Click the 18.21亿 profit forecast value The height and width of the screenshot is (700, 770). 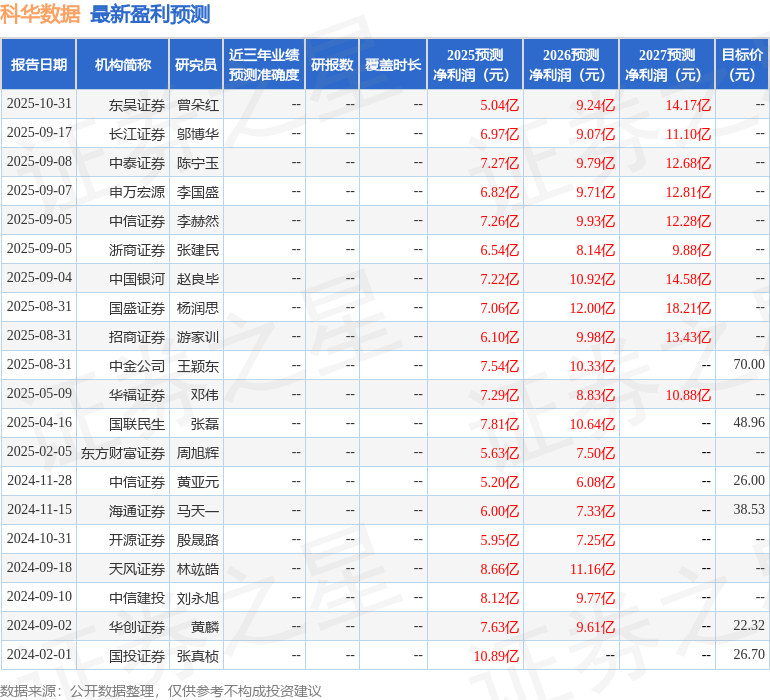[688, 307]
